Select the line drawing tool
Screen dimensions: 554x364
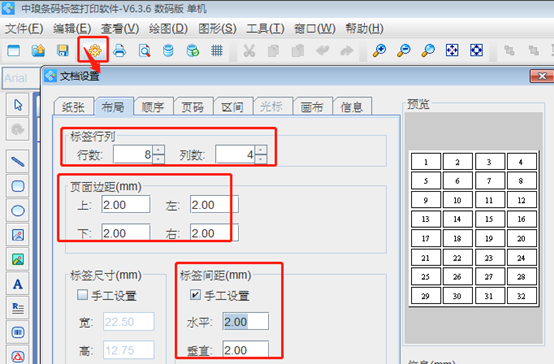coord(18,162)
